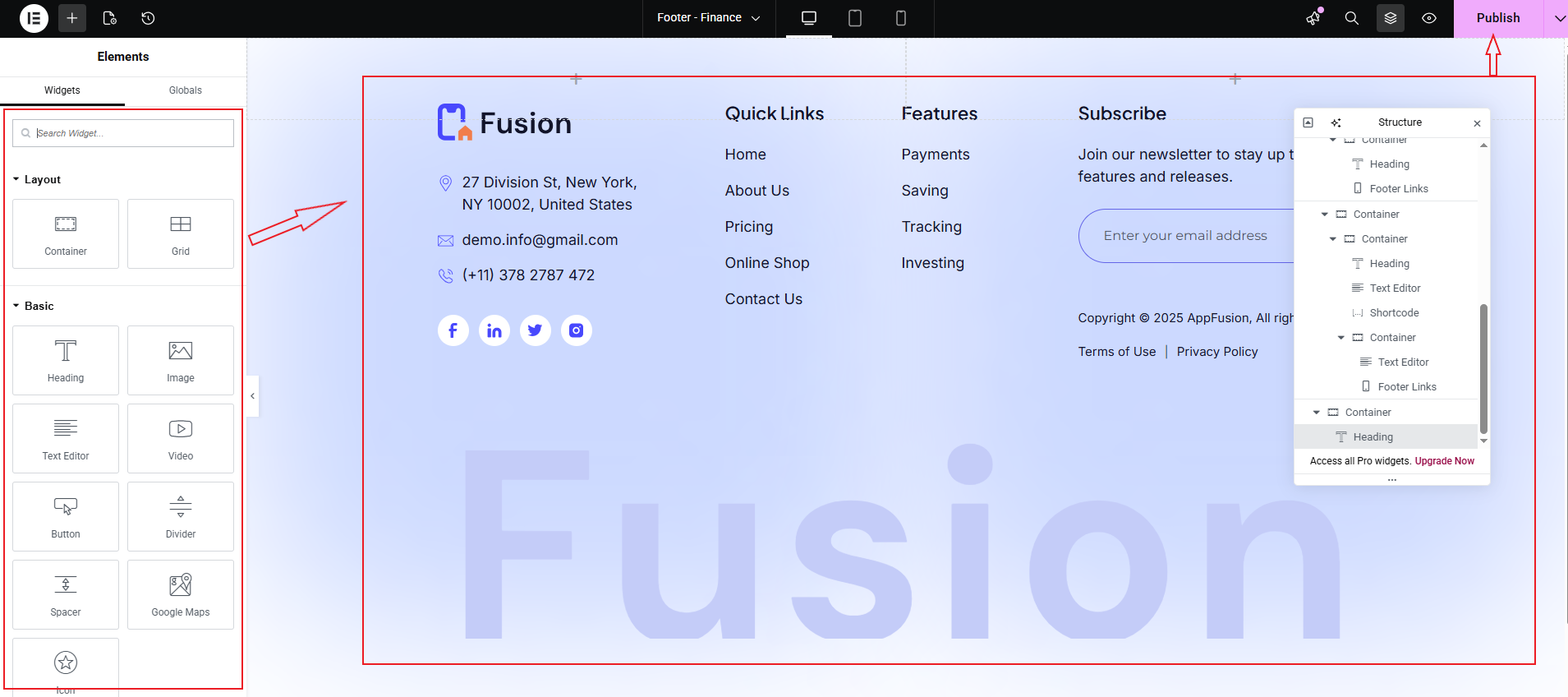Collapse the elements panel with arrow handle
This screenshot has height=697, width=1568.
coord(252,396)
